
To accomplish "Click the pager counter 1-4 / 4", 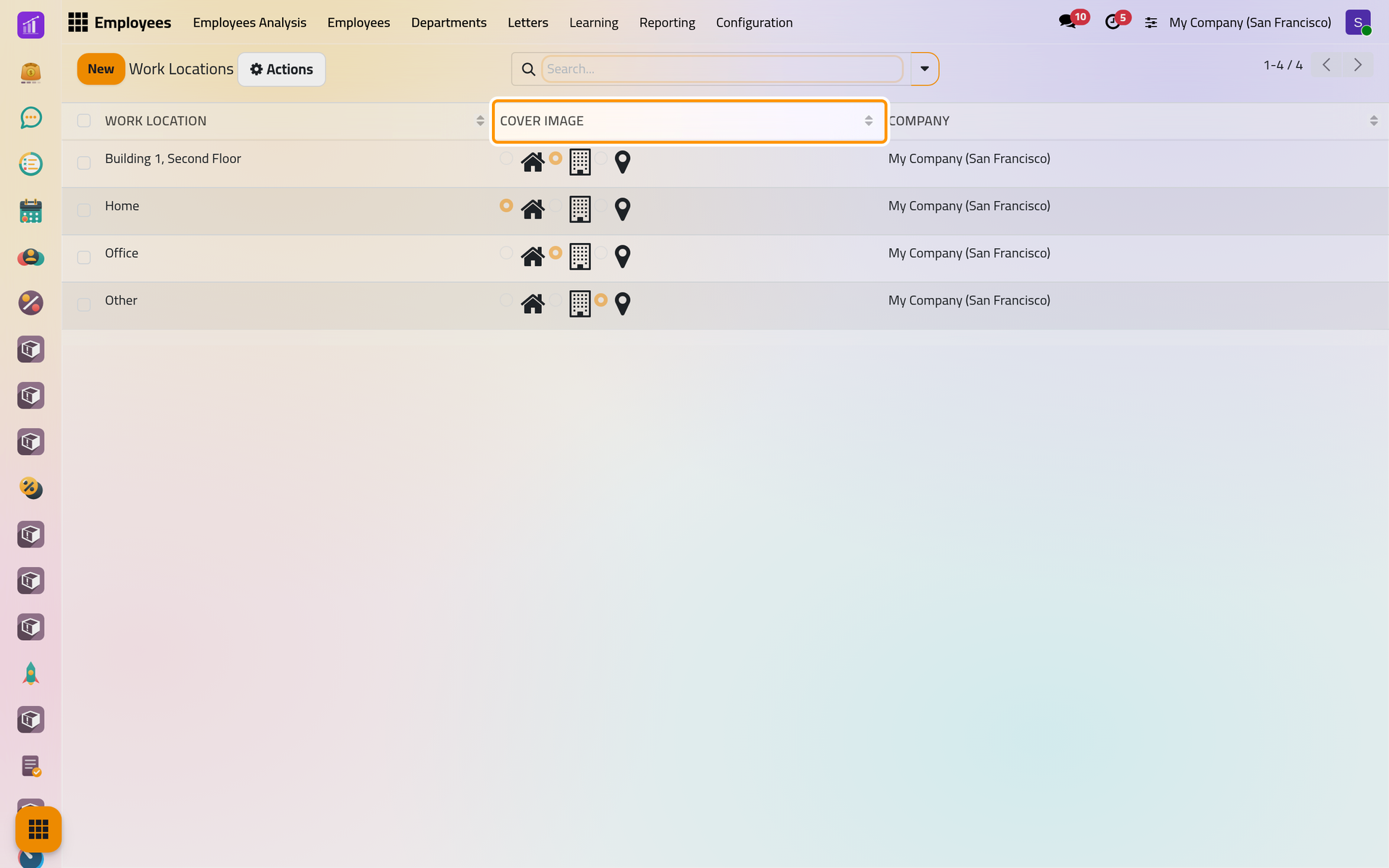I will pos(1283,65).
